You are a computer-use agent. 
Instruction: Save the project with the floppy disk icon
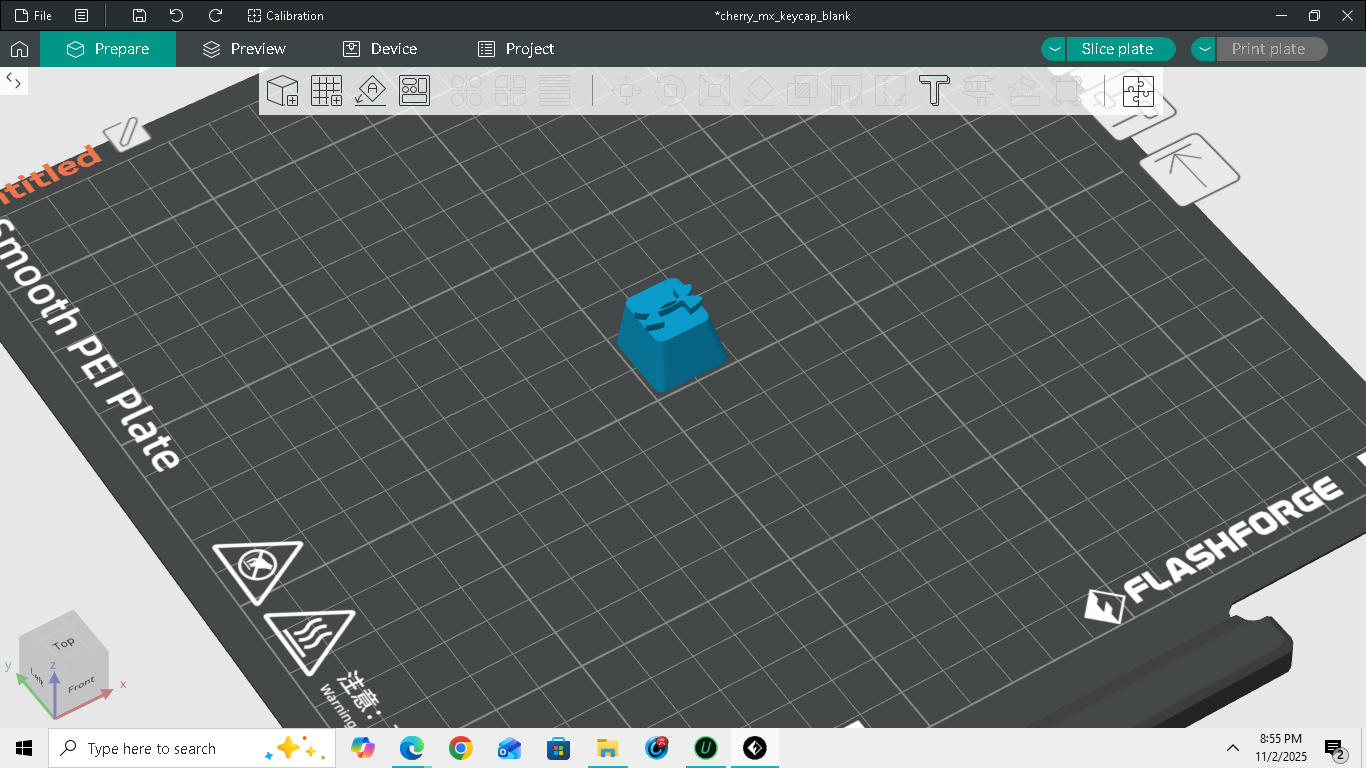click(x=139, y=16)
